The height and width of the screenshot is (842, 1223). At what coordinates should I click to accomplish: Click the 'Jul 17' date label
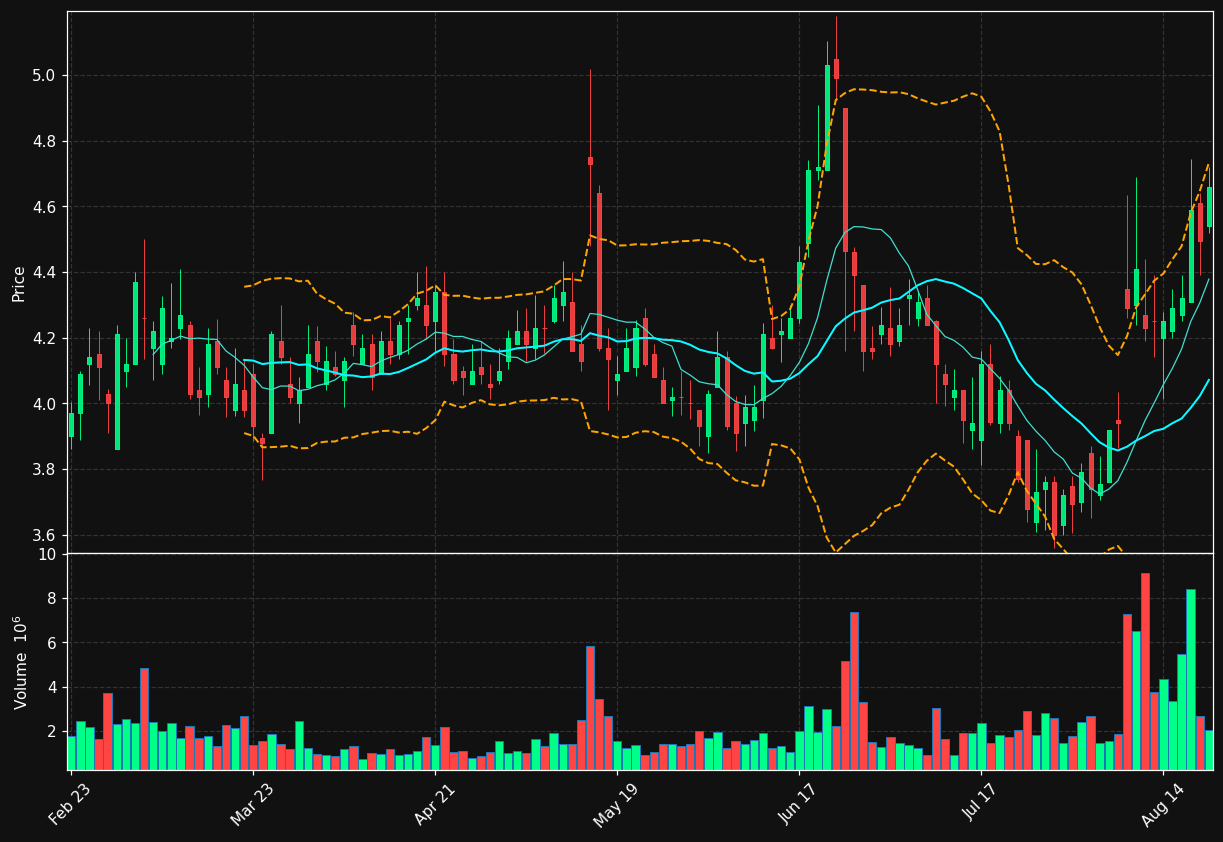pos(981,804)
